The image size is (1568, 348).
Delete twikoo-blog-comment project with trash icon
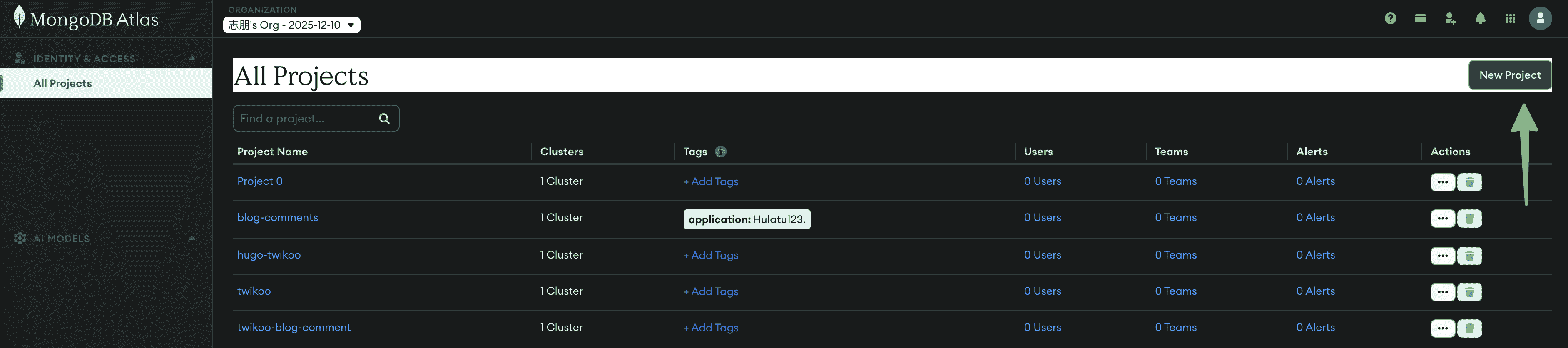[1469, 328]
